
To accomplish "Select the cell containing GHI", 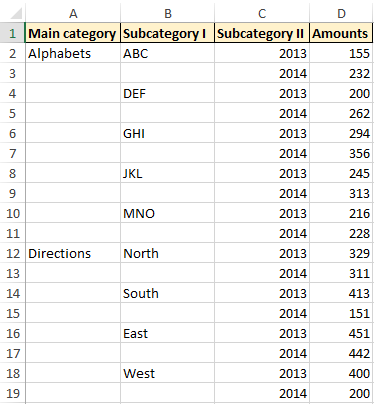I will click(x=167, y=133).
